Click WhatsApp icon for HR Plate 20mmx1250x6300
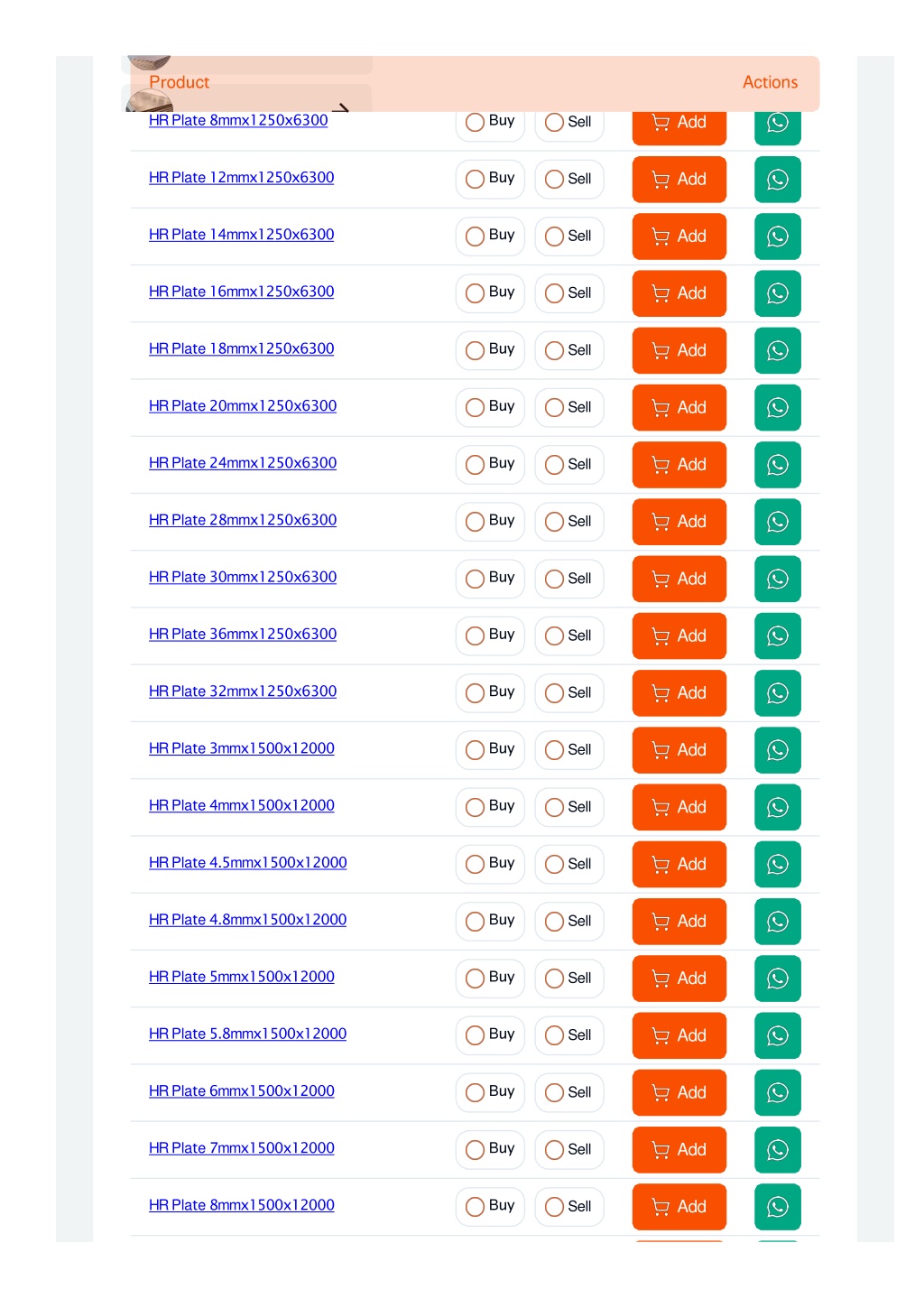The width and height of the screenshot is (924, 1308). [777, 407]
